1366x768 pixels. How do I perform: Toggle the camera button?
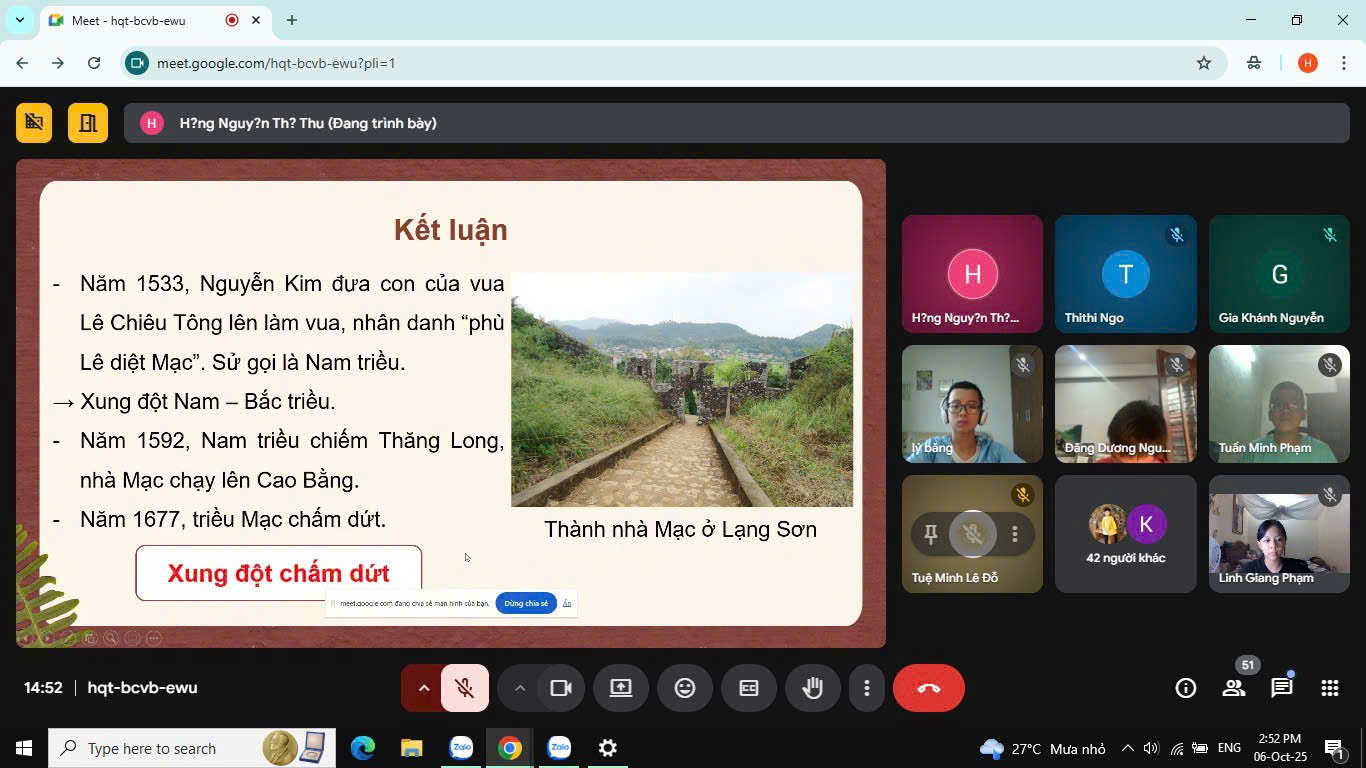tap(561, 688)
